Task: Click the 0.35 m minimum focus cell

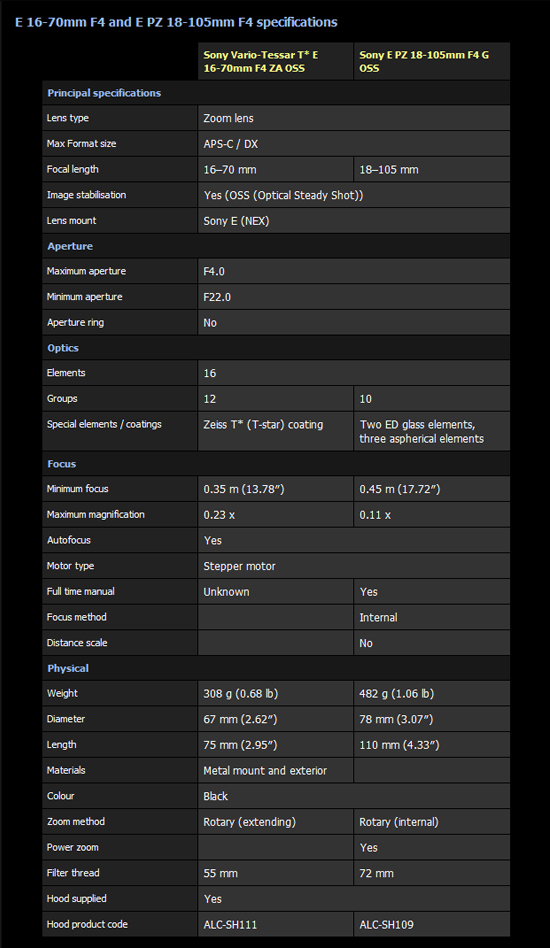Action: (x=276, y=489)
